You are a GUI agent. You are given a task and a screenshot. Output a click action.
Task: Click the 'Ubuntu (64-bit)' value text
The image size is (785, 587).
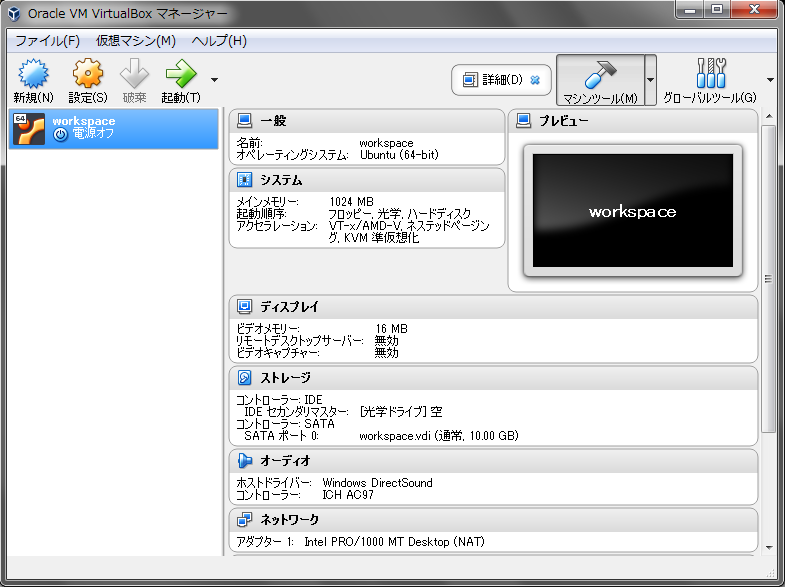click(x=399, y=155)
